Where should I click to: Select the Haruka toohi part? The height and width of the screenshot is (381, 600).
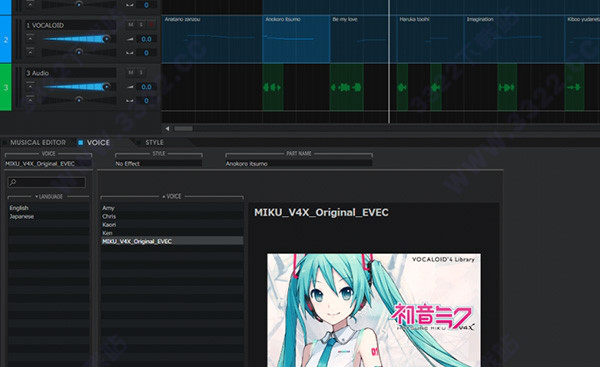pyautogui.click(x=430, y=39)
